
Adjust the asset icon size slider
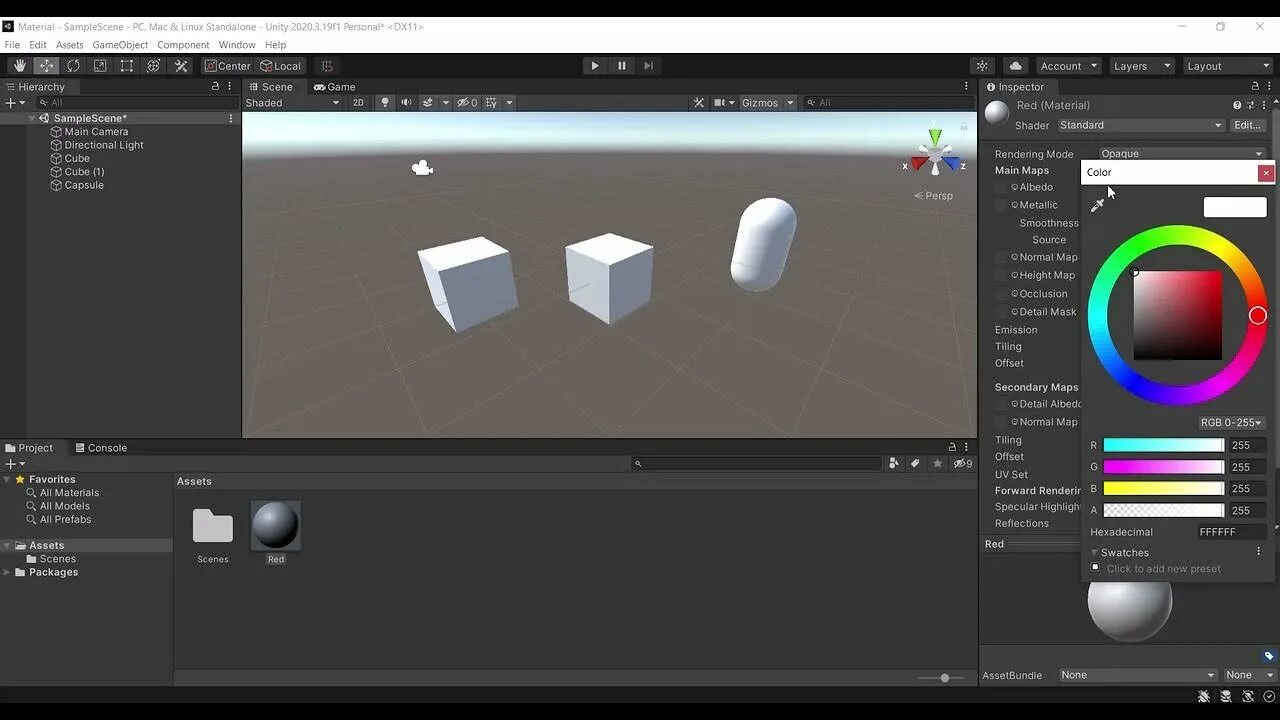[x=945, y=678]
